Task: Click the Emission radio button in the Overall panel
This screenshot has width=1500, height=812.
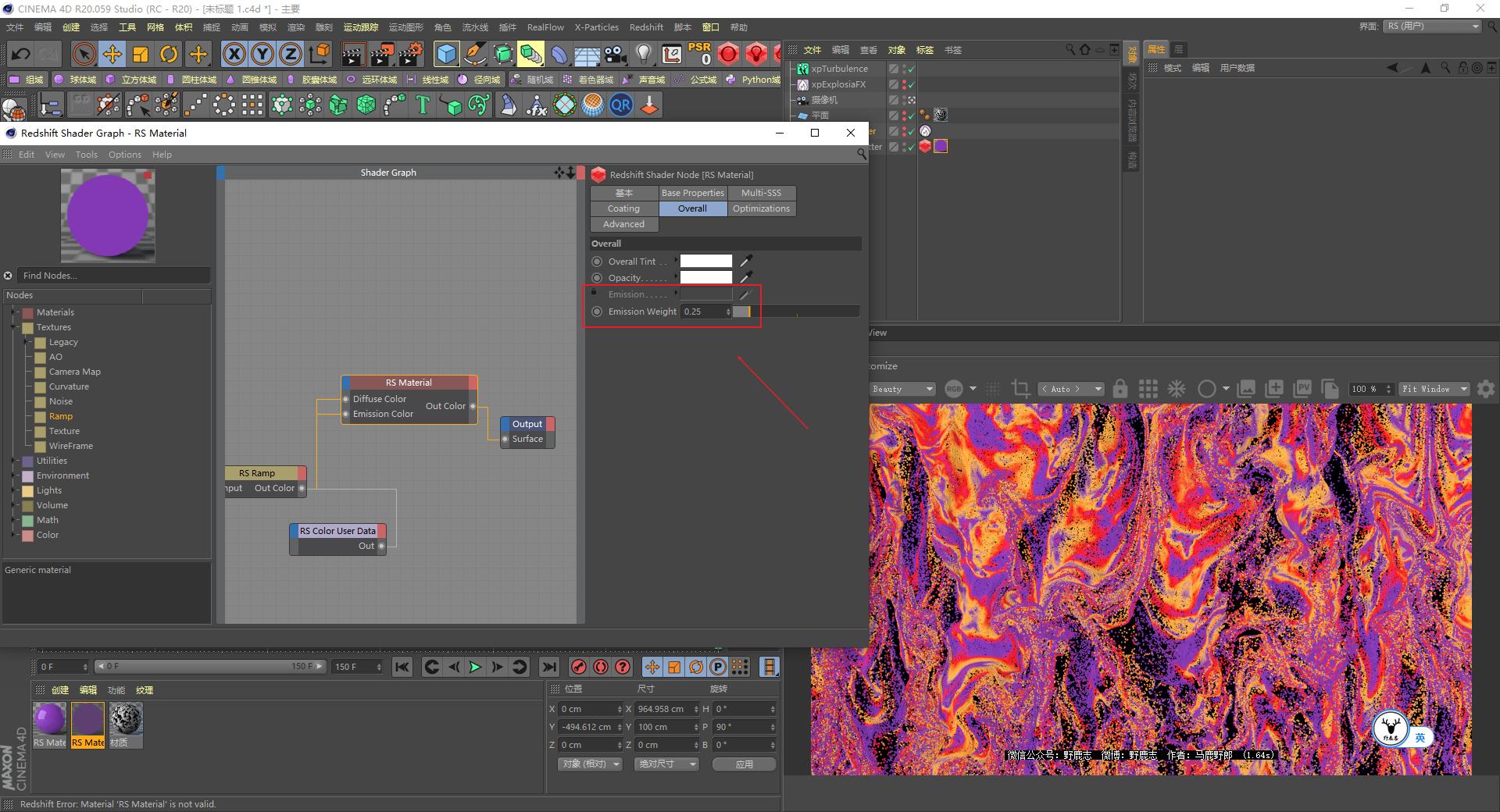Action: [x=596, y=294]
